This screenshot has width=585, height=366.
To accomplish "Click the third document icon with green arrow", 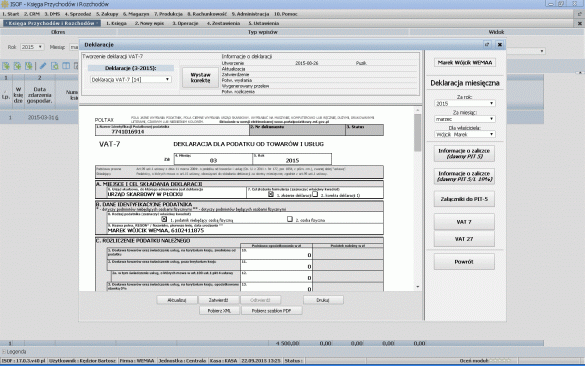I will pyautogui.click(x=28, y=66).
